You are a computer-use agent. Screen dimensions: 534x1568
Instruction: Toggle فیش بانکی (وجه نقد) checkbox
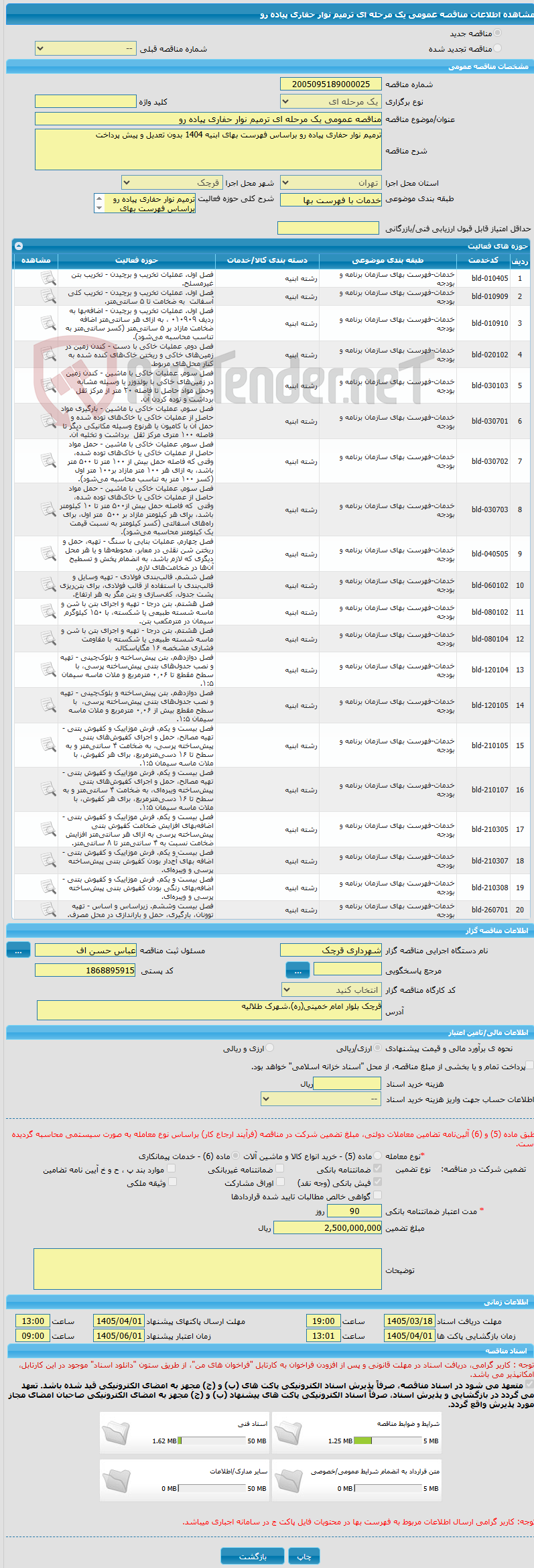(x=377, y=1182)
